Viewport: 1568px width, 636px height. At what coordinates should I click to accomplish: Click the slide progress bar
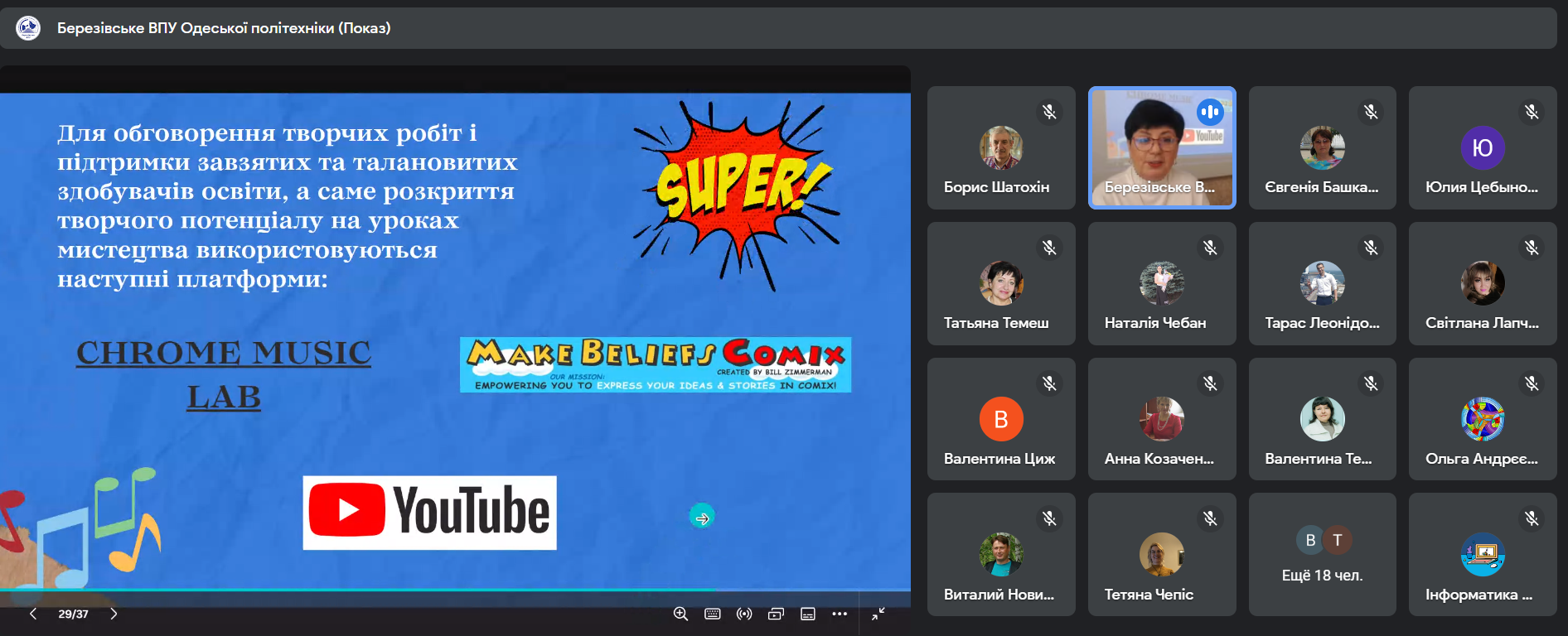coord(454,590)
